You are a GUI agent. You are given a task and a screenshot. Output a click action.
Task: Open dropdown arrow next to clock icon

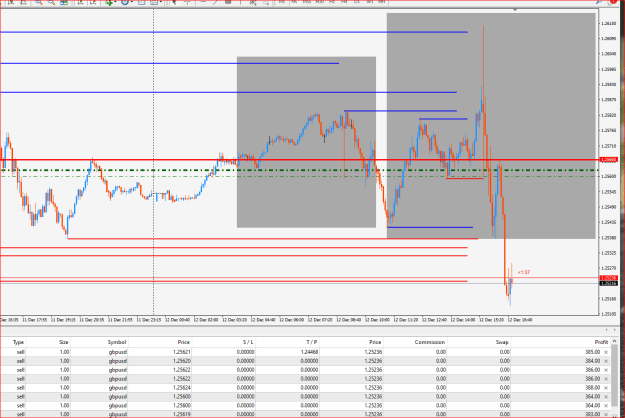pos(132,2)
